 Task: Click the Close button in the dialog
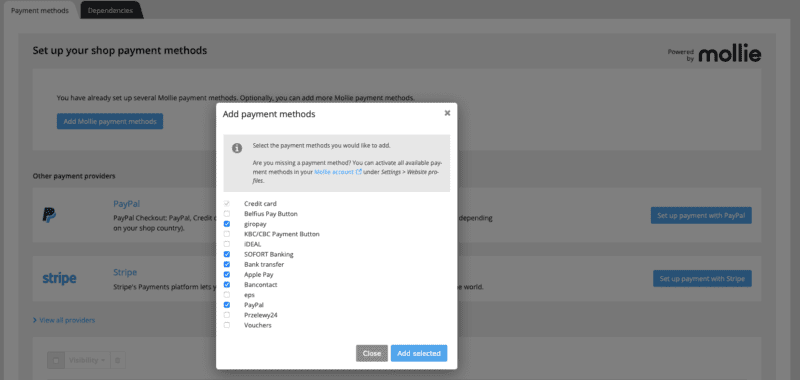[372, 353]
